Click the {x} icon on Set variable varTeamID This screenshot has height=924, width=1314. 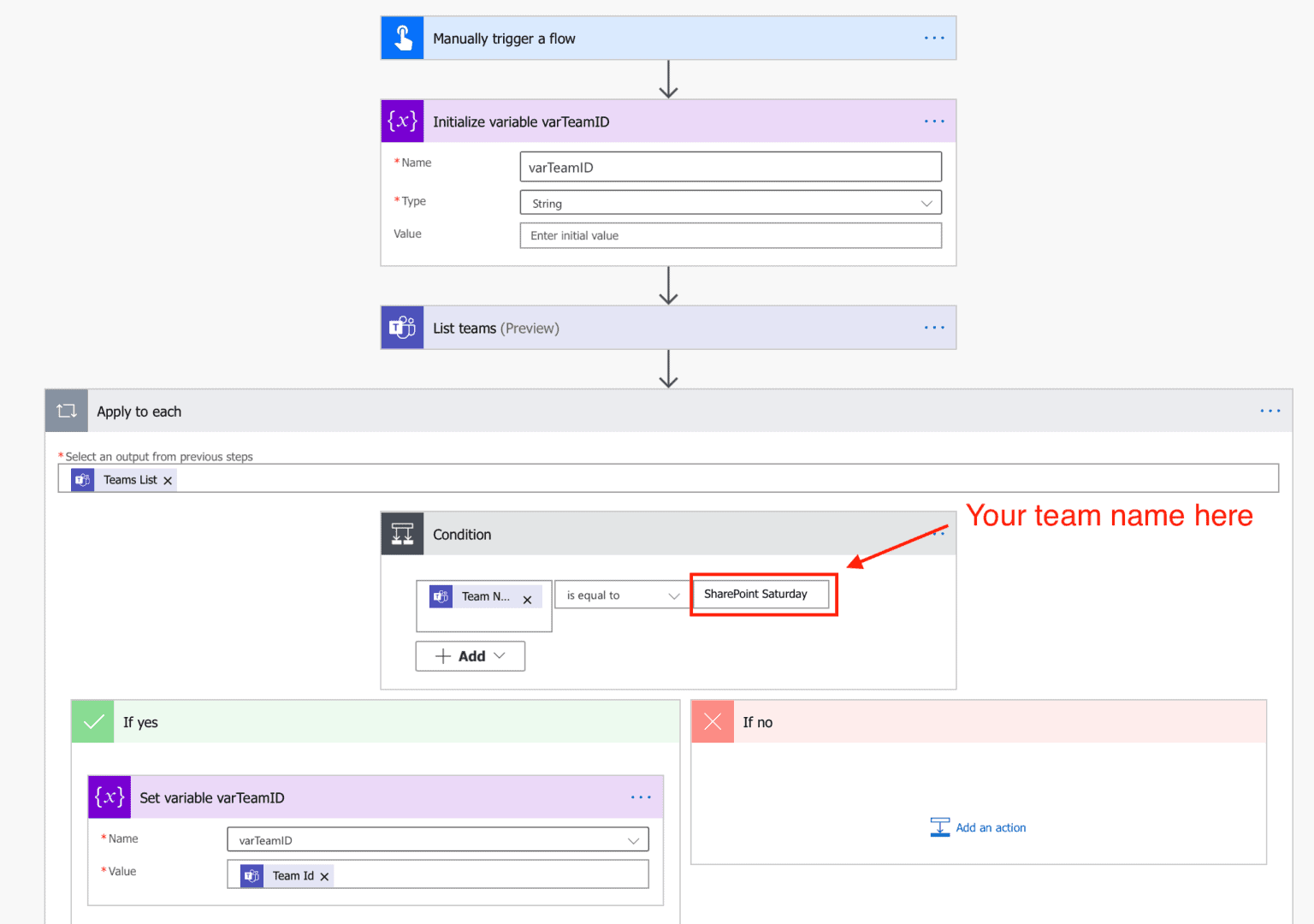point(109,797)
